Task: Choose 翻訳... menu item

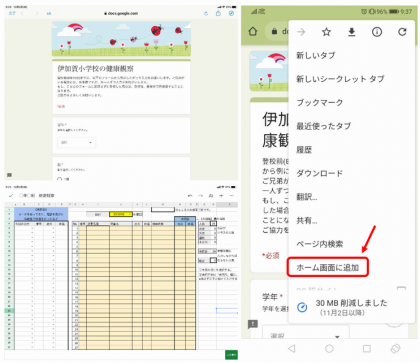Action: tap(307, 197)
